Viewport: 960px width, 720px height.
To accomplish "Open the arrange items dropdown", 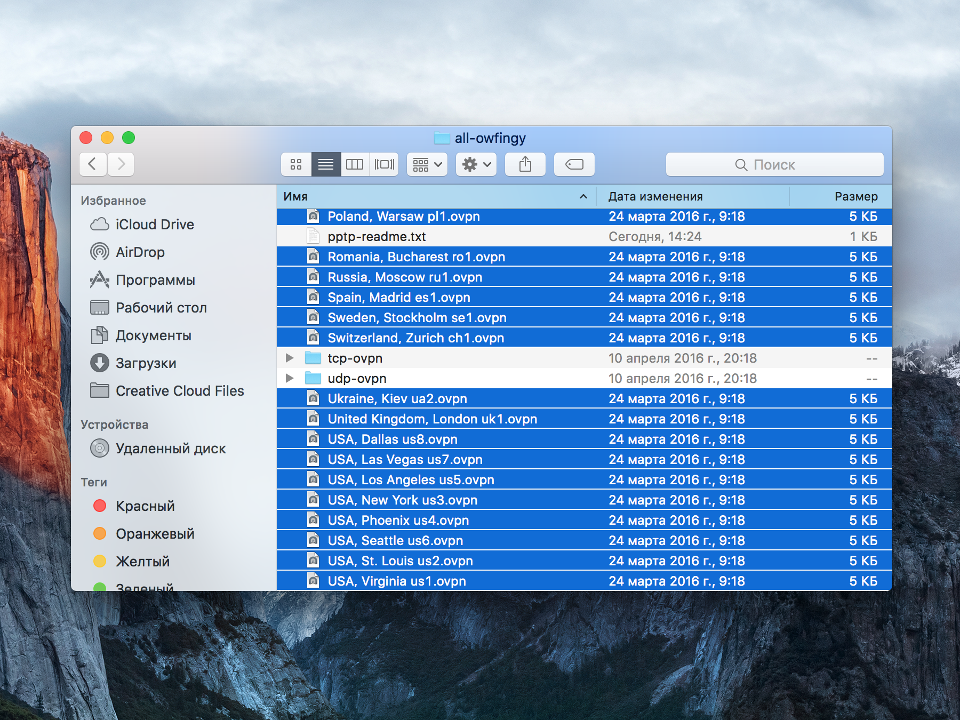I will (427, 164).
